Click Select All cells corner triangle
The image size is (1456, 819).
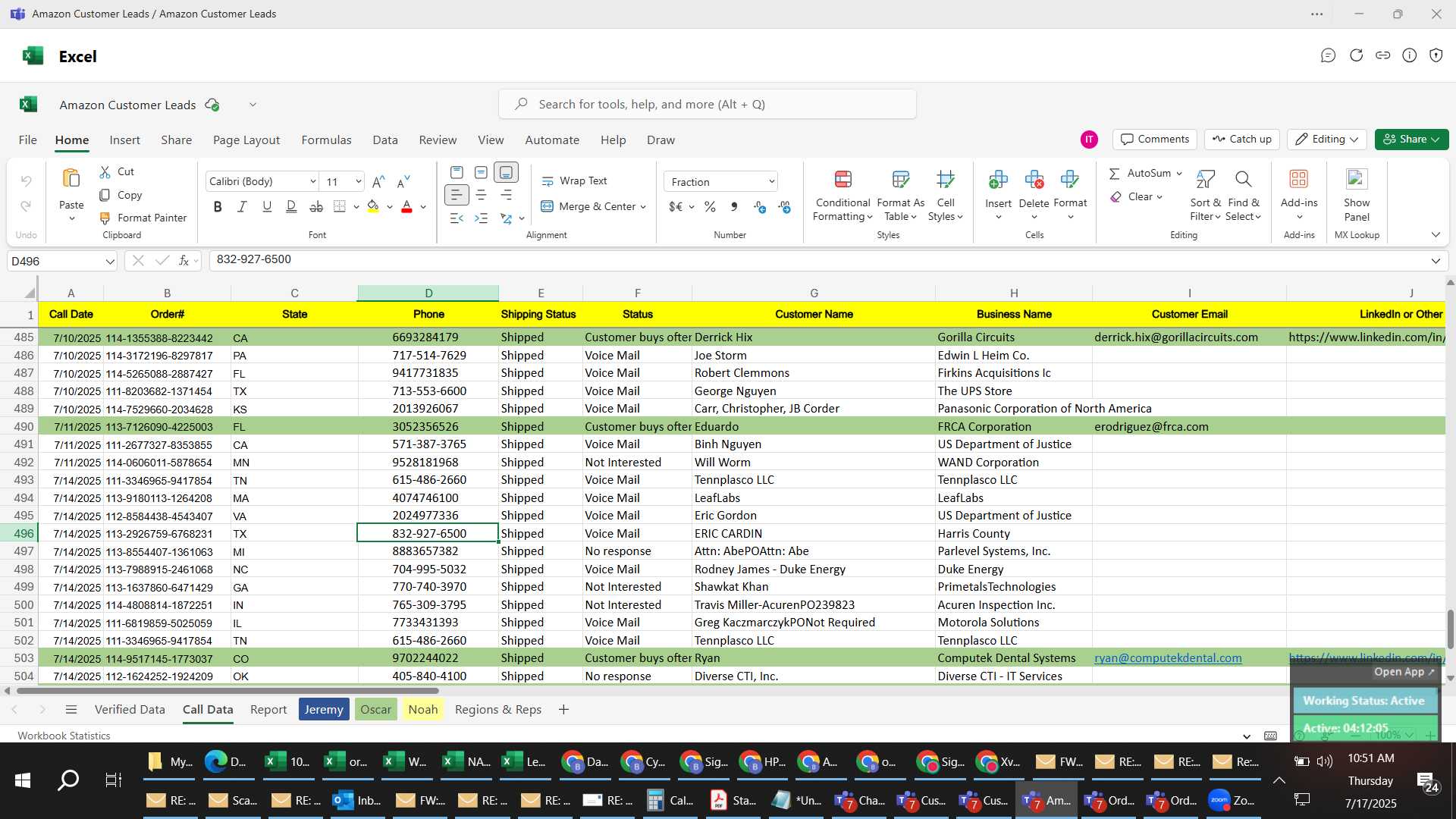tap(30, 293)
